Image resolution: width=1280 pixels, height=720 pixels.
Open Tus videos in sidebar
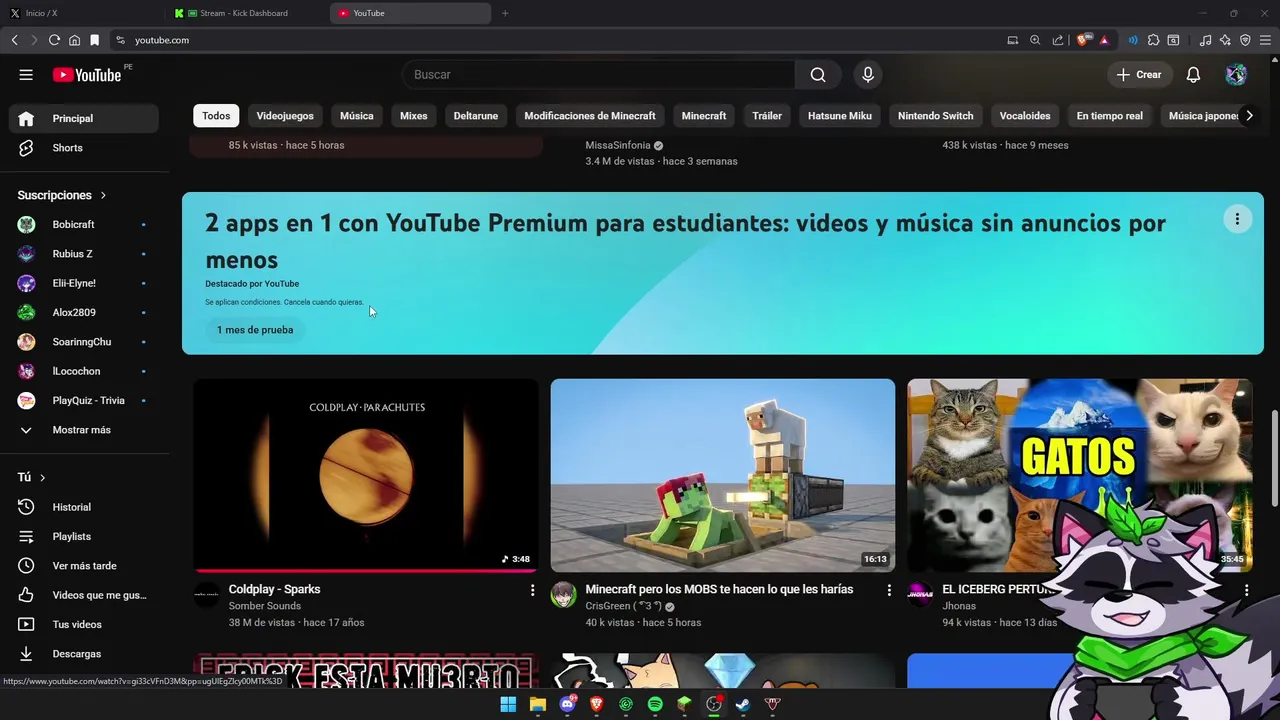(84, 625)
